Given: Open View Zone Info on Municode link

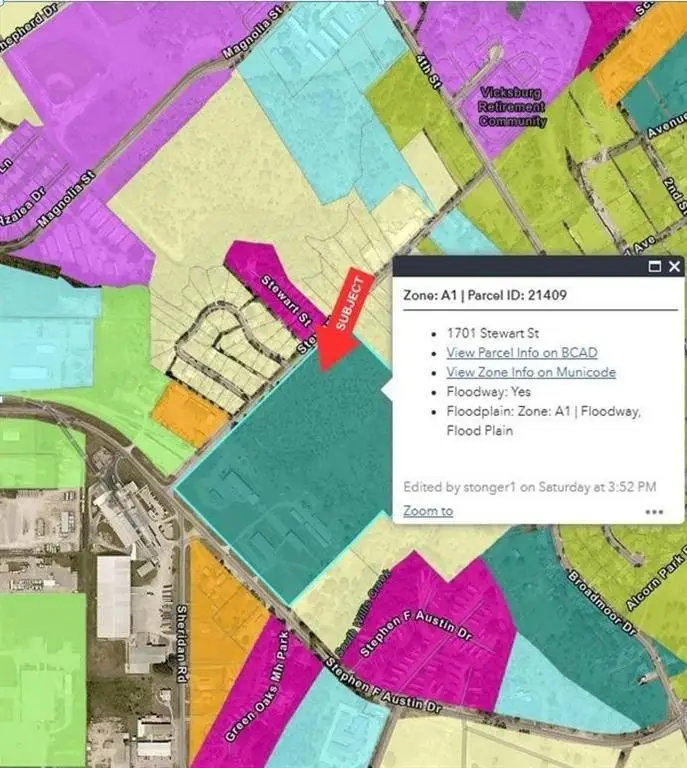Looking at the screenshot, I should pos(530,373).
